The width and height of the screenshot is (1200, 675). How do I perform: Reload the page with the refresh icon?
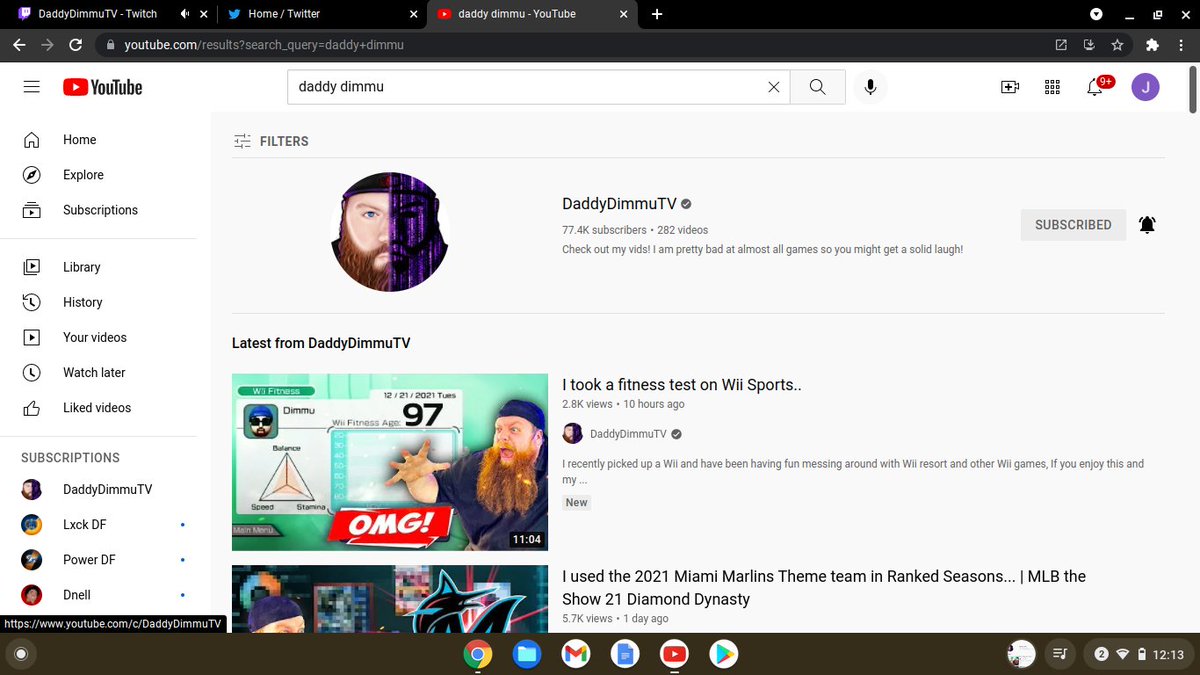(75, 45)
